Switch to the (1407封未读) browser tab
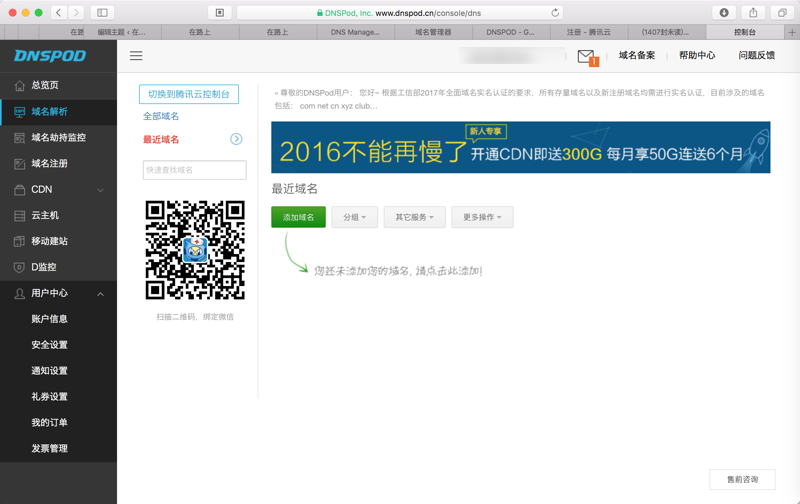 666,32
